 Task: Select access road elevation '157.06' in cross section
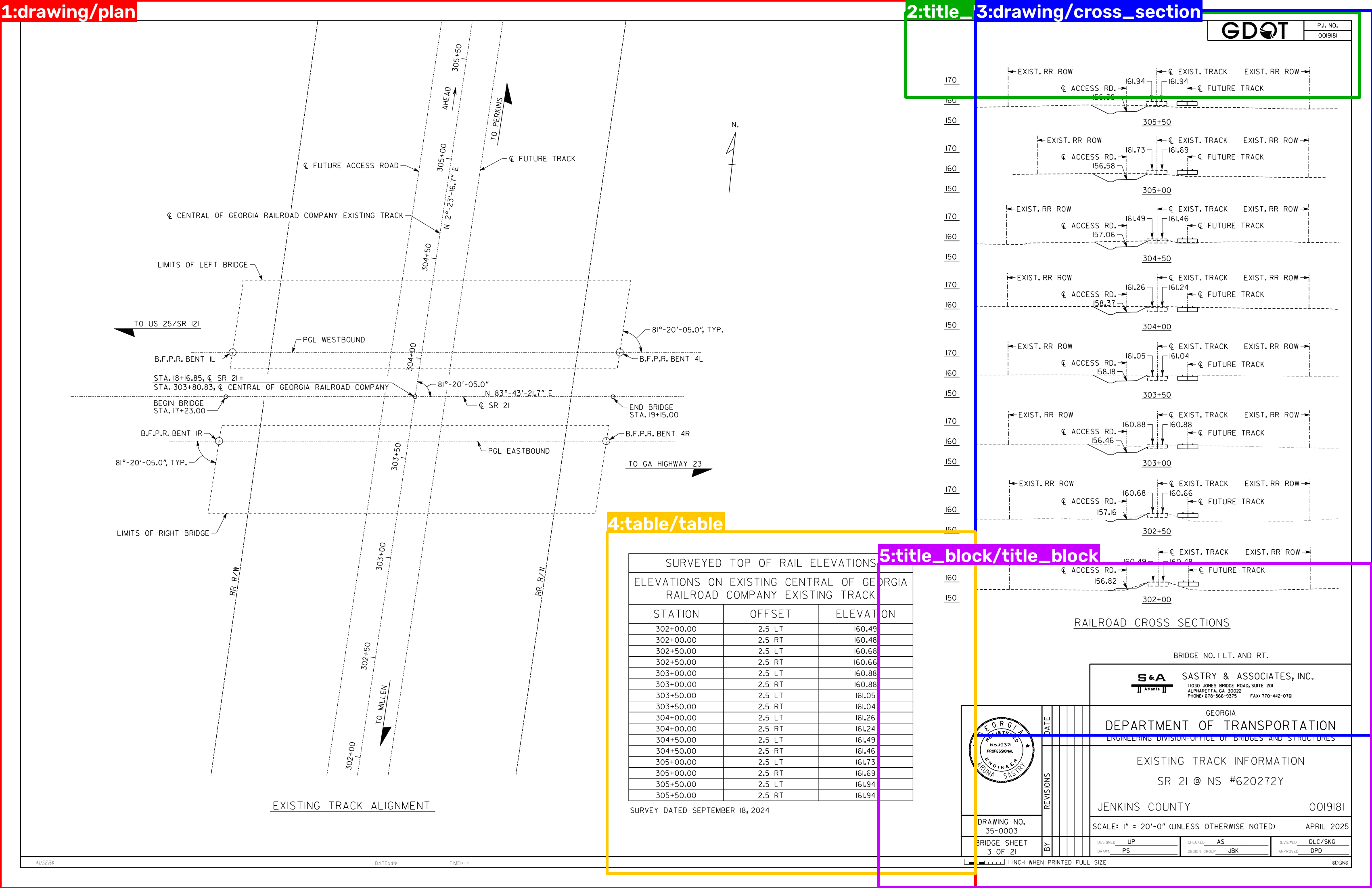[1103, 235]
